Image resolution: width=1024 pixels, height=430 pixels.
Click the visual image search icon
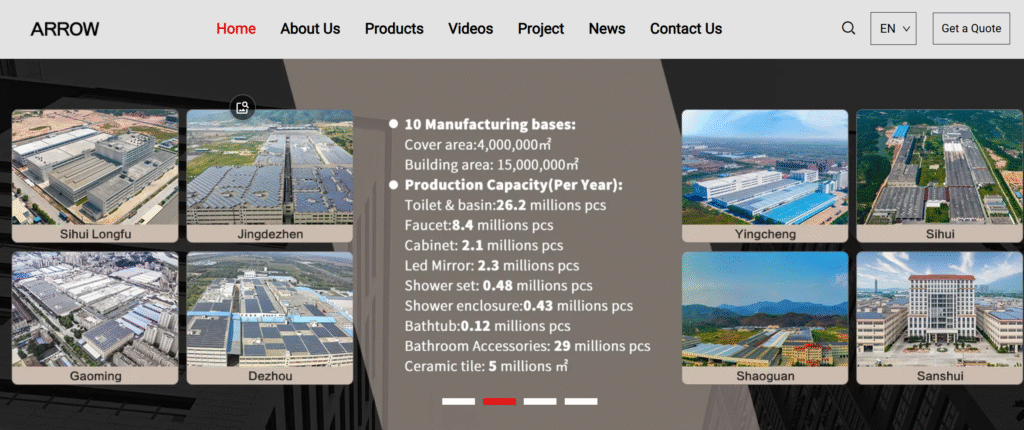(242, 107)
